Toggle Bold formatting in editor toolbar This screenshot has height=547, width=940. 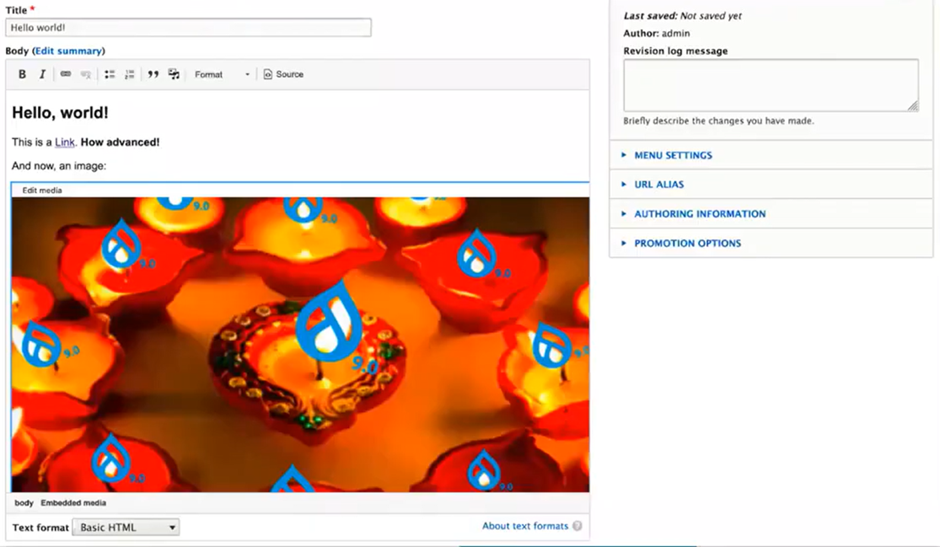click(x=22, y=74)
